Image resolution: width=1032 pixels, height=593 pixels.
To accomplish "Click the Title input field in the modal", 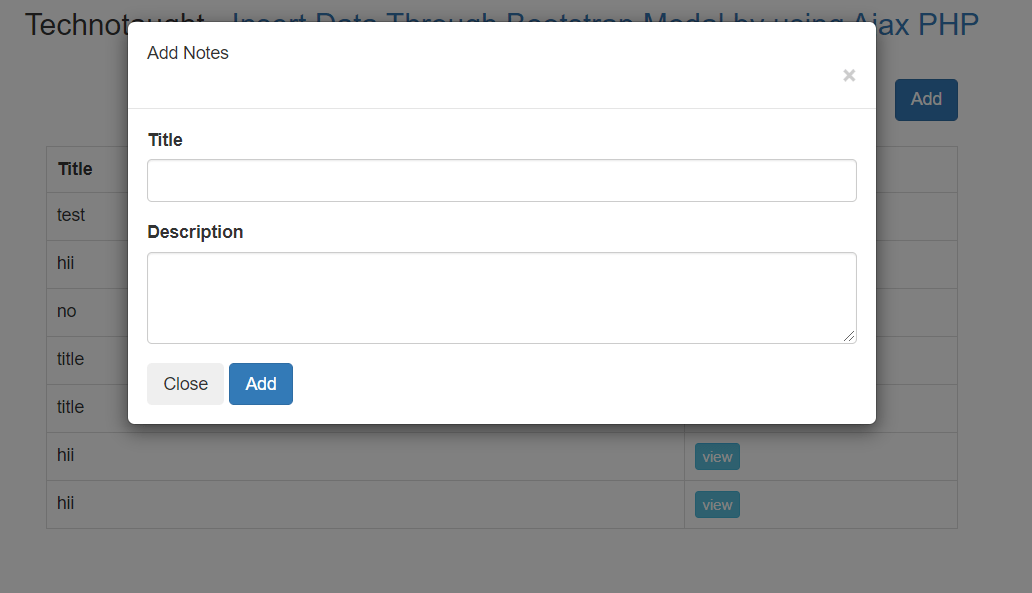I will pyautogui.click(x=501, y=180).
